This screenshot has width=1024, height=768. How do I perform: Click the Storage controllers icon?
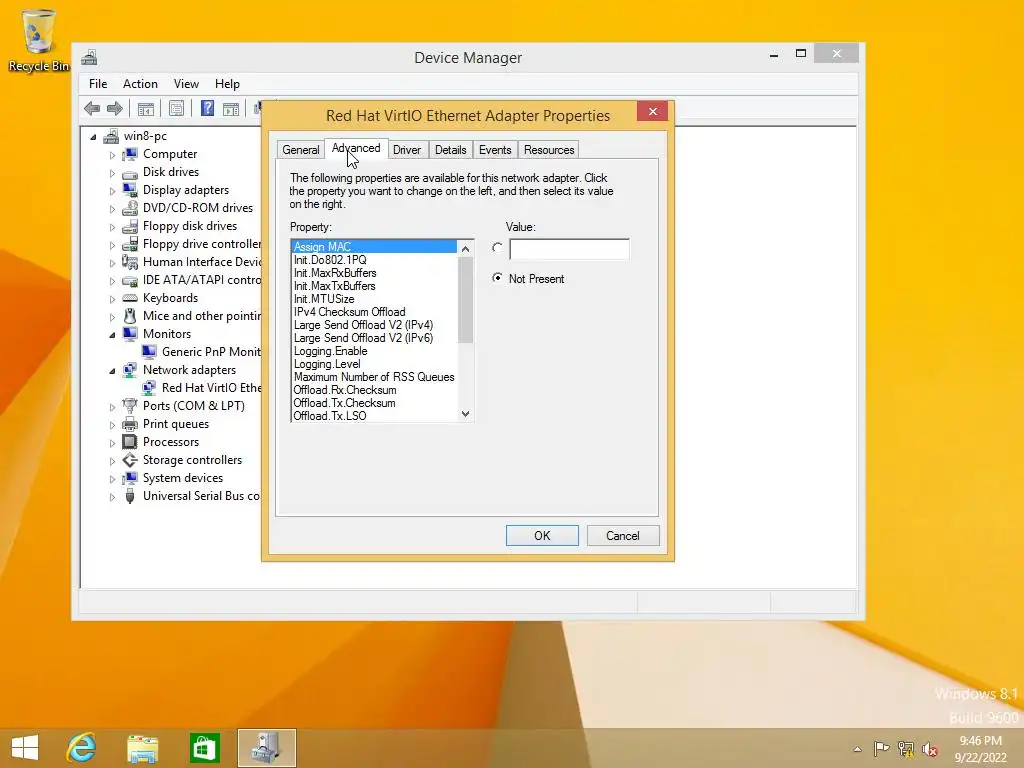pos(130,460)
